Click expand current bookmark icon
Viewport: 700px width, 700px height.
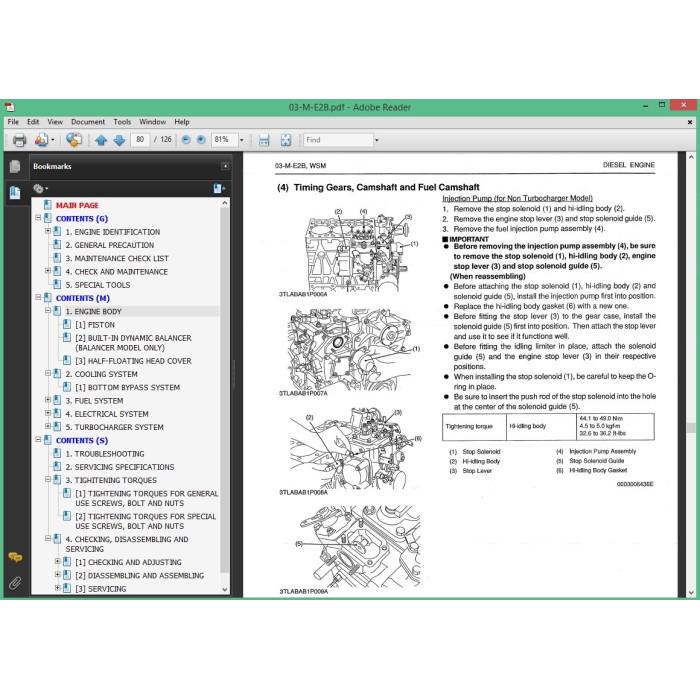[x=219, y=189]
